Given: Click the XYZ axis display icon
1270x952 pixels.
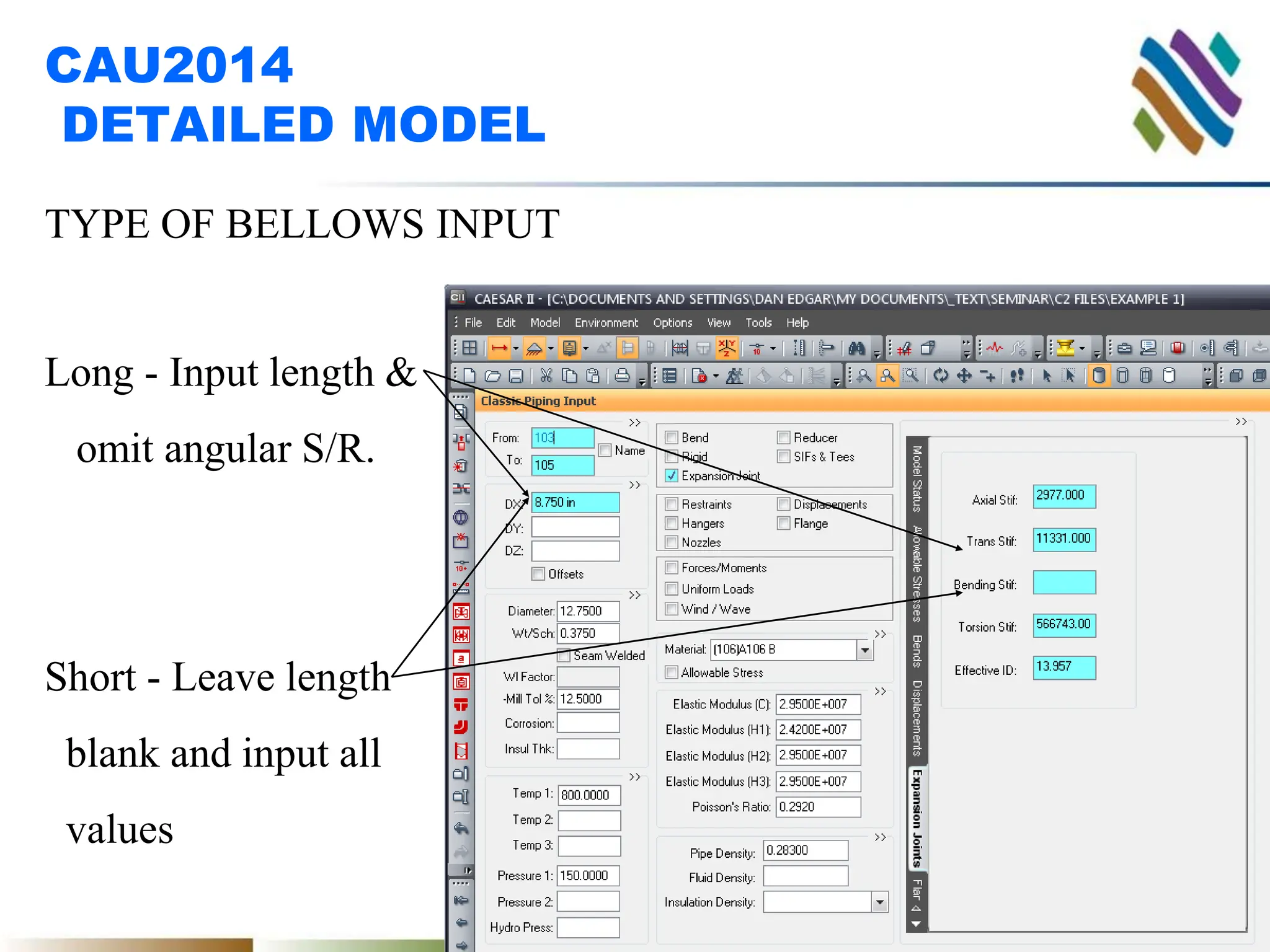Looking at the screenshot, I should tap(726, 348).
